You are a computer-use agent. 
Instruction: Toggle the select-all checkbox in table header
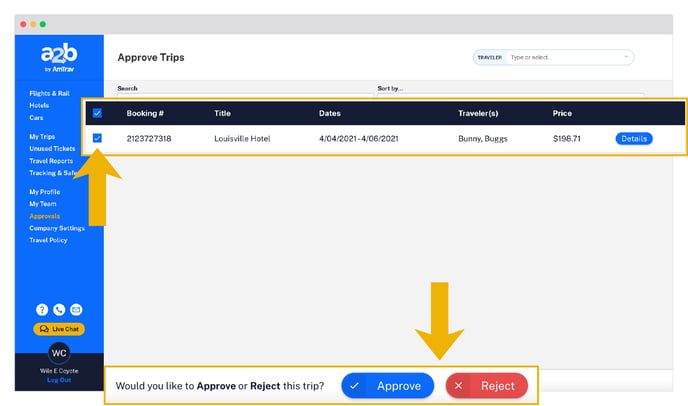click(97, 113)
